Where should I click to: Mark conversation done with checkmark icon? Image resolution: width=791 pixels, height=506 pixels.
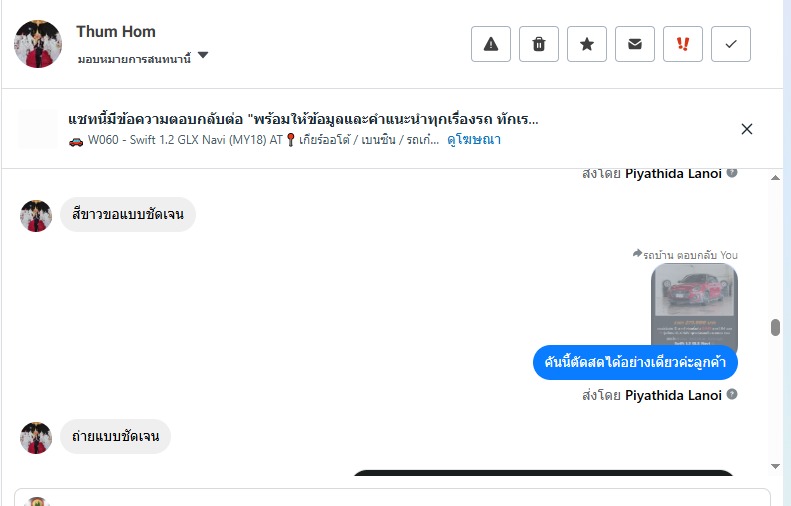(731, 44)
